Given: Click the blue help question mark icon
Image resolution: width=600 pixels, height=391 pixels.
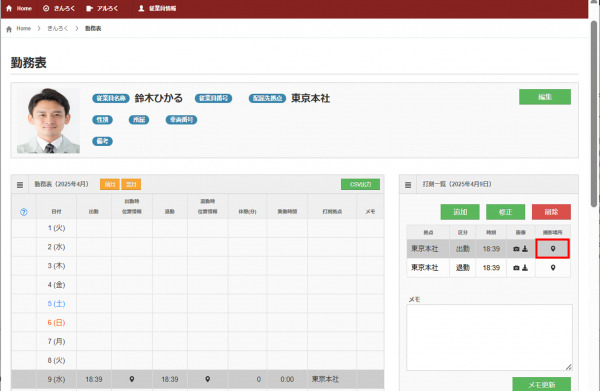Looking at the screenshot, I should (24, 212).
